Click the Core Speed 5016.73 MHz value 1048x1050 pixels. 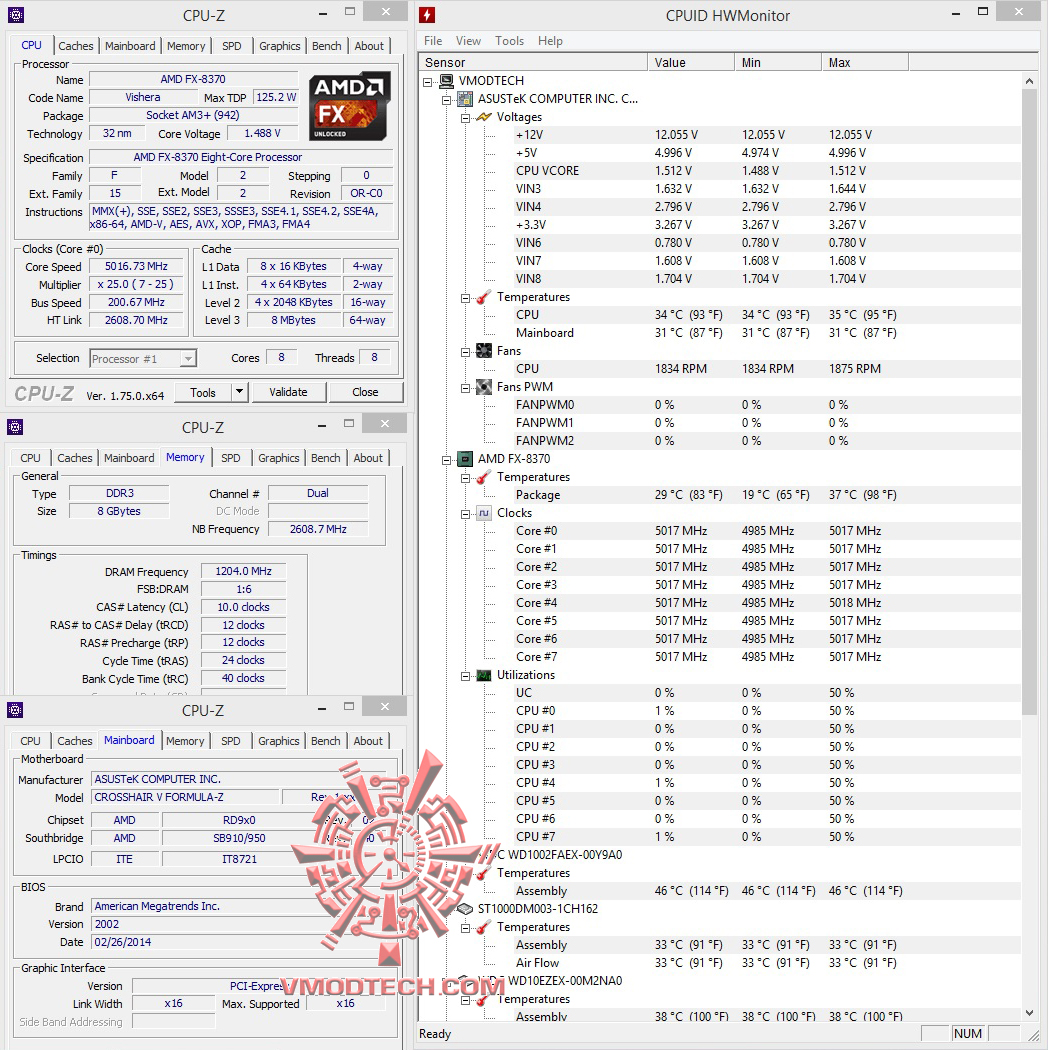[x=137, y=267]
